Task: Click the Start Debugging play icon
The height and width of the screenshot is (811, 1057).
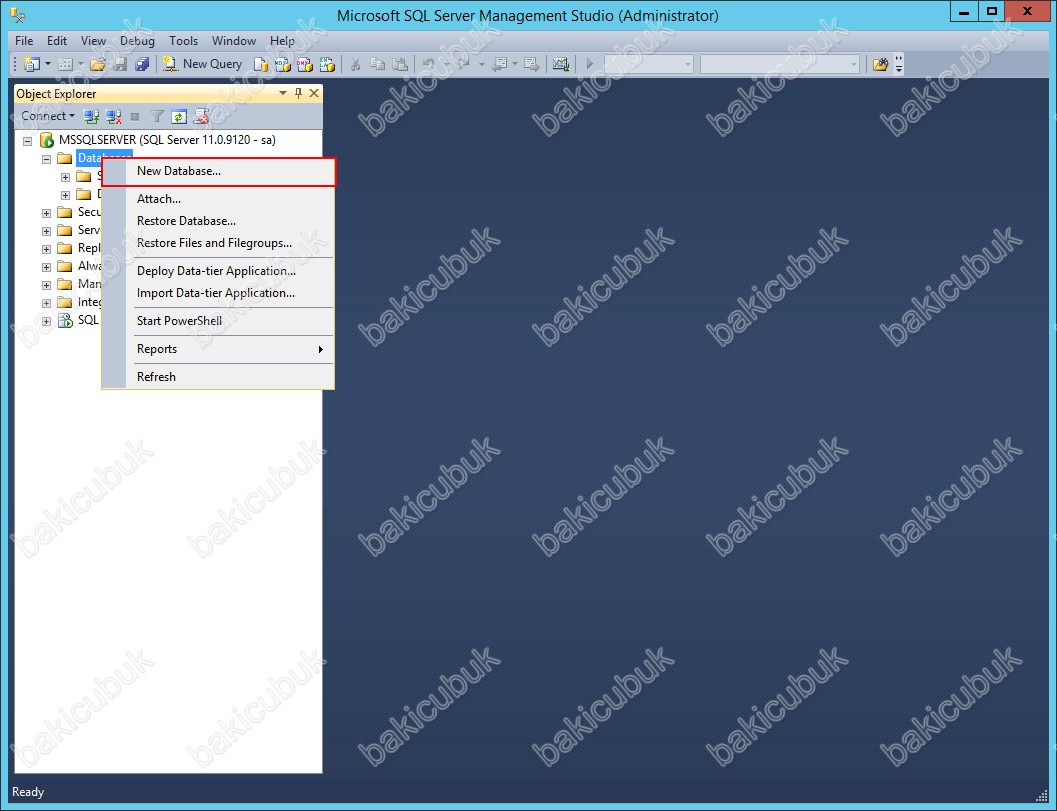Action: point(590,64)
